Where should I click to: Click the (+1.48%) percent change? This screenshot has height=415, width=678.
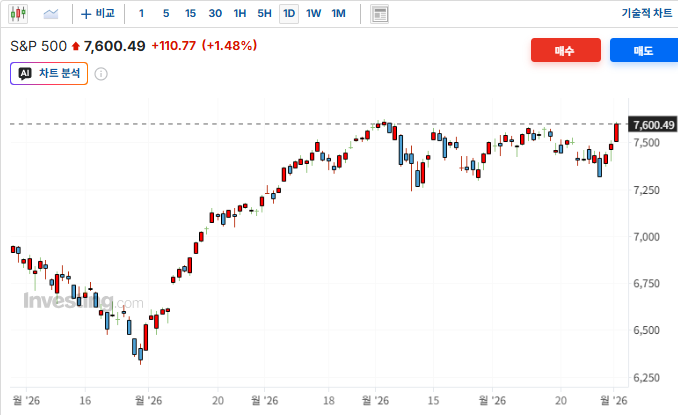230,45
